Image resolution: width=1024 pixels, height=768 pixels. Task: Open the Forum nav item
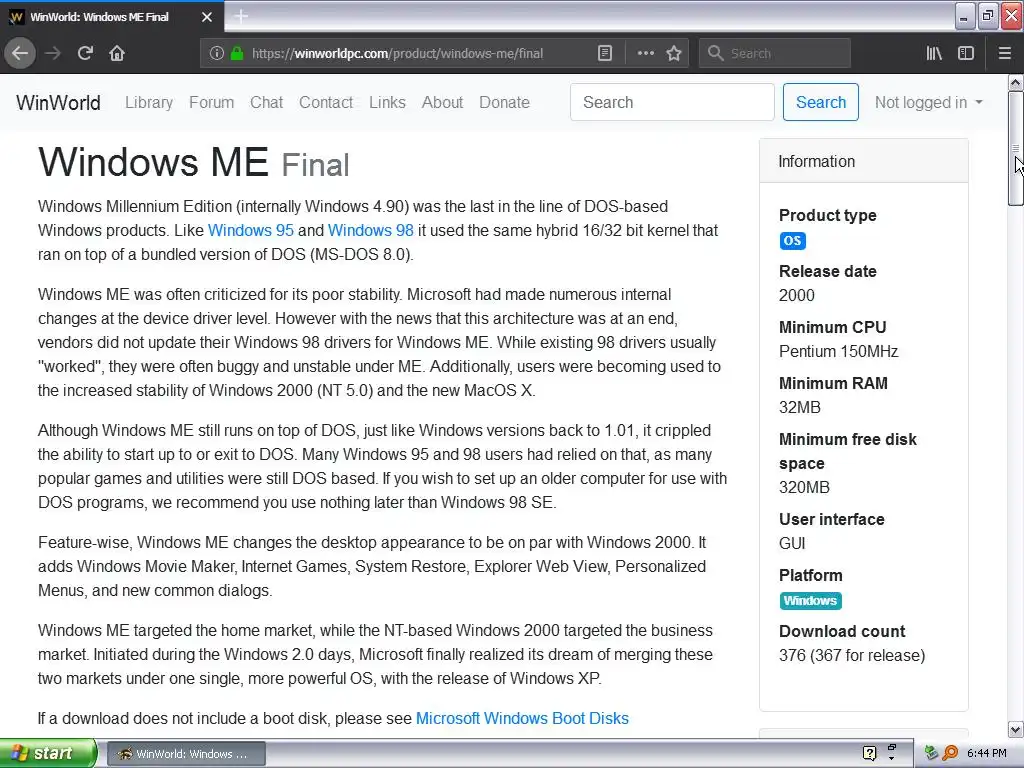pos(212,103)
